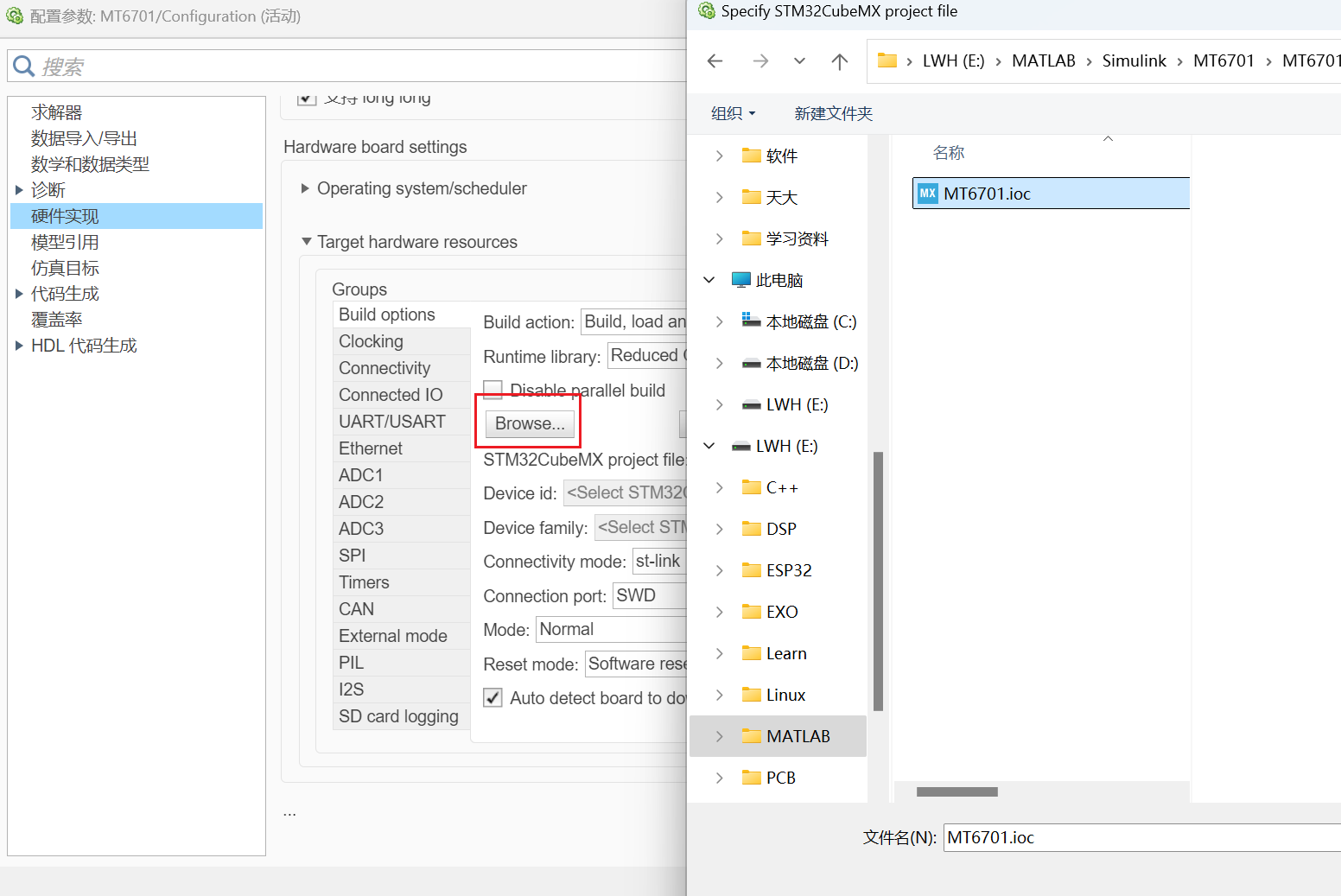Click 新建文件夹 button
Image resolution: width=1341 pixels, height=896 pixels.
(833, 113)
